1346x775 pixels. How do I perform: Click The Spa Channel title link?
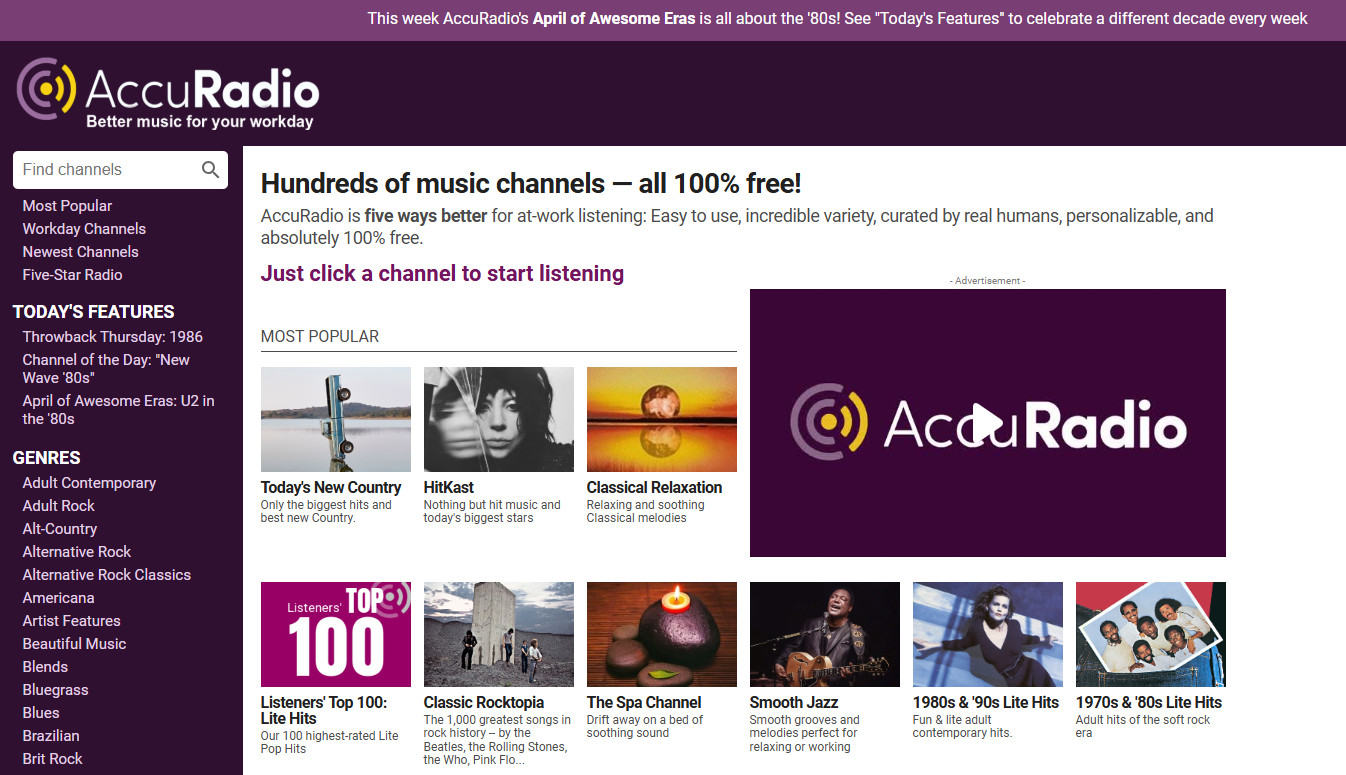click(644, 703)
